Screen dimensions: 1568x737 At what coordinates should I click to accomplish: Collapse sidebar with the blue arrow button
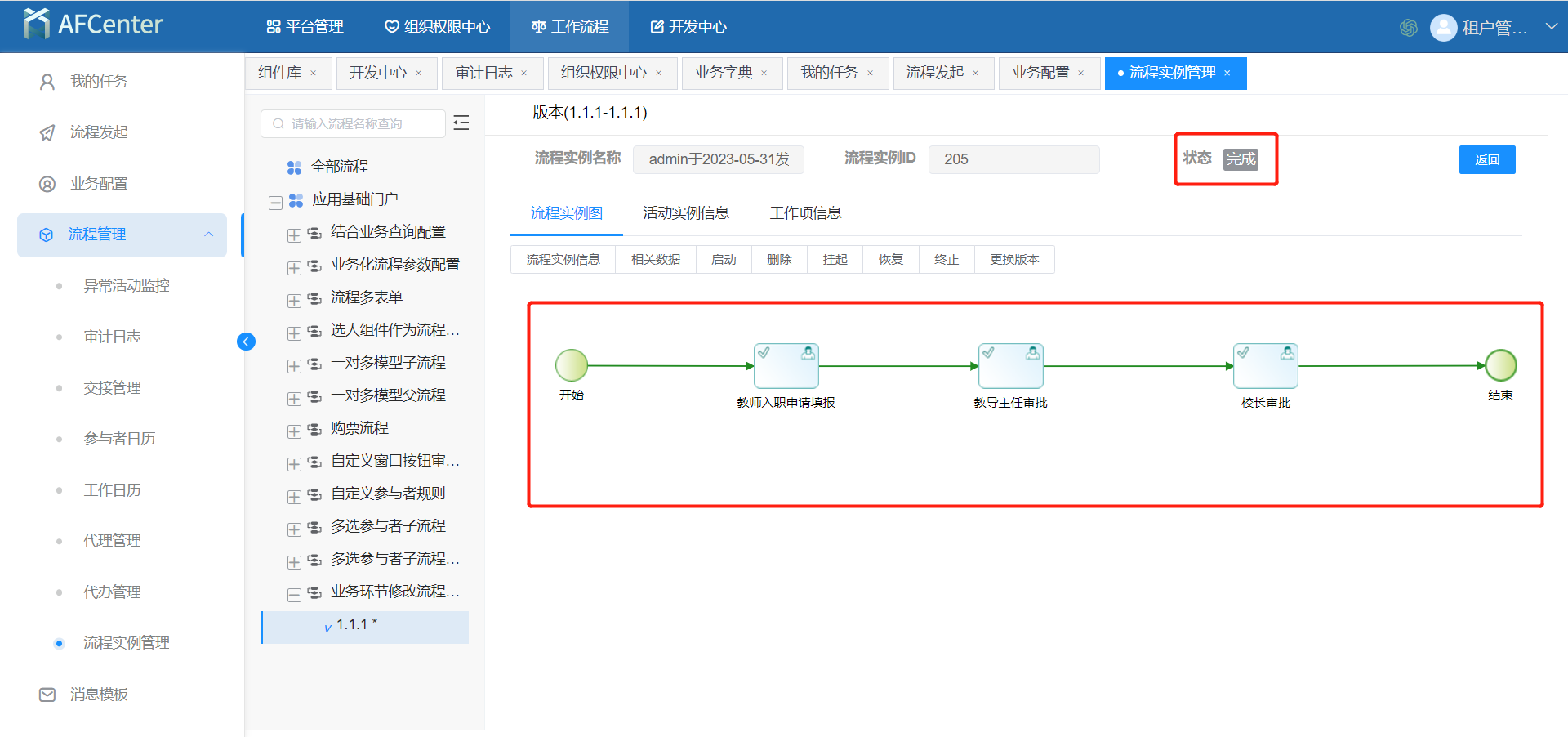click(246, 342)
